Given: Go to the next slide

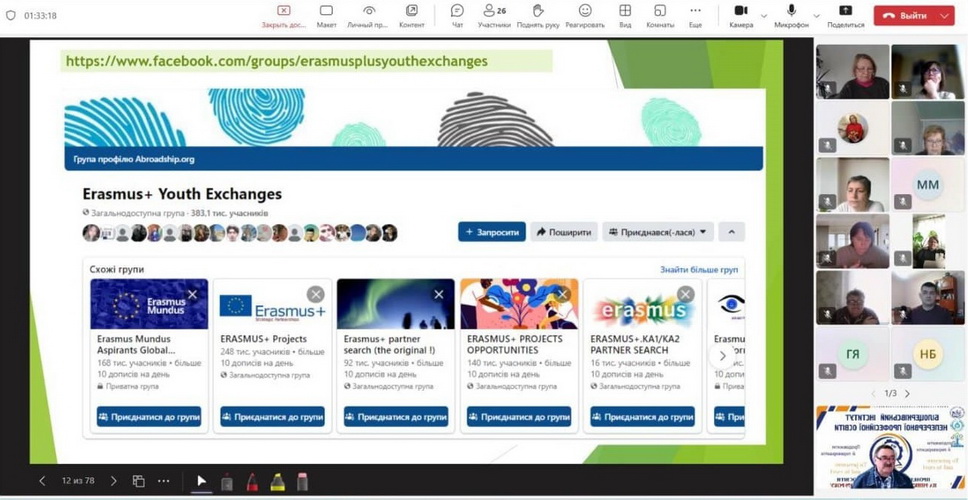Looking at the screenshot, I should pos(113,481).
